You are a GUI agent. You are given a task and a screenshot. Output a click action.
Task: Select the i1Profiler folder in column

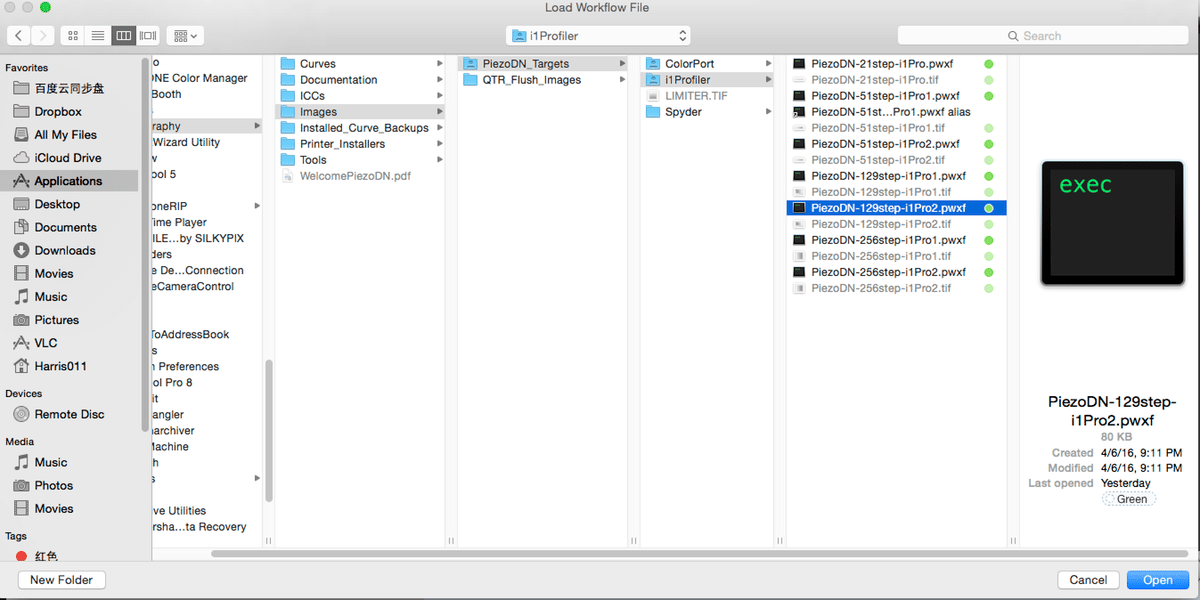point(709,80)
